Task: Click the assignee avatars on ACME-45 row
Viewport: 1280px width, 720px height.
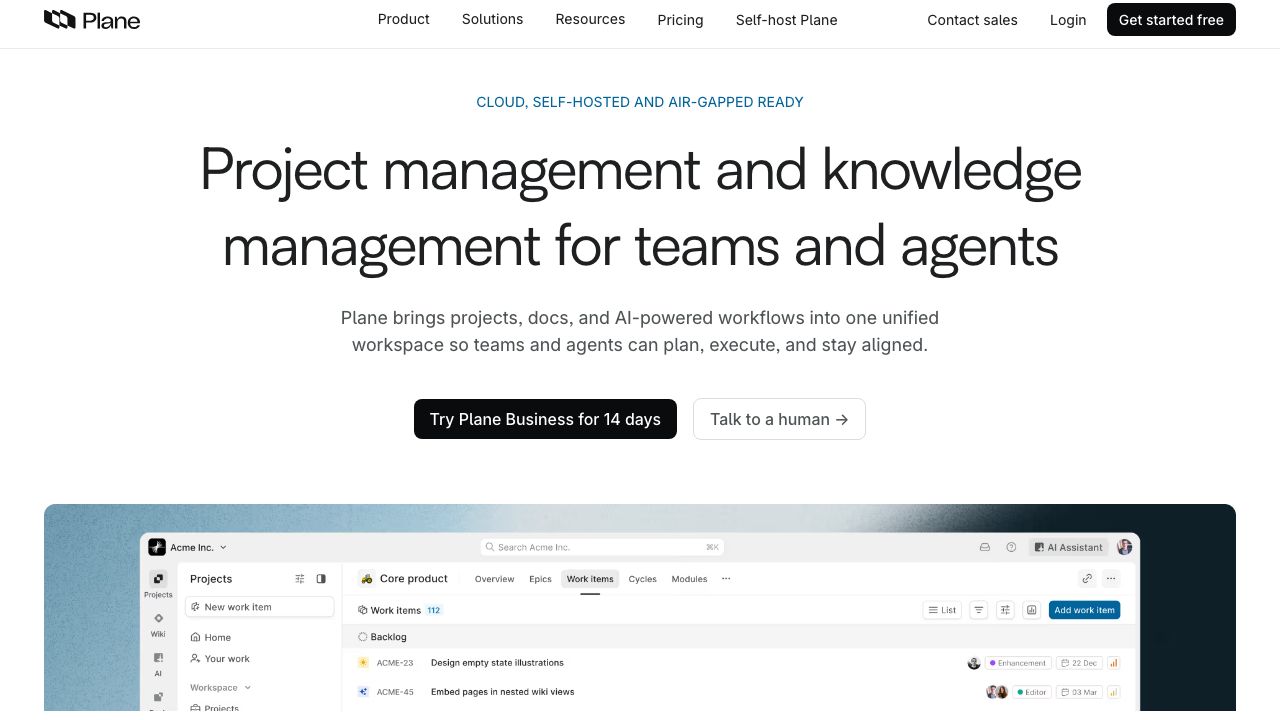Action: click(997, 692)
